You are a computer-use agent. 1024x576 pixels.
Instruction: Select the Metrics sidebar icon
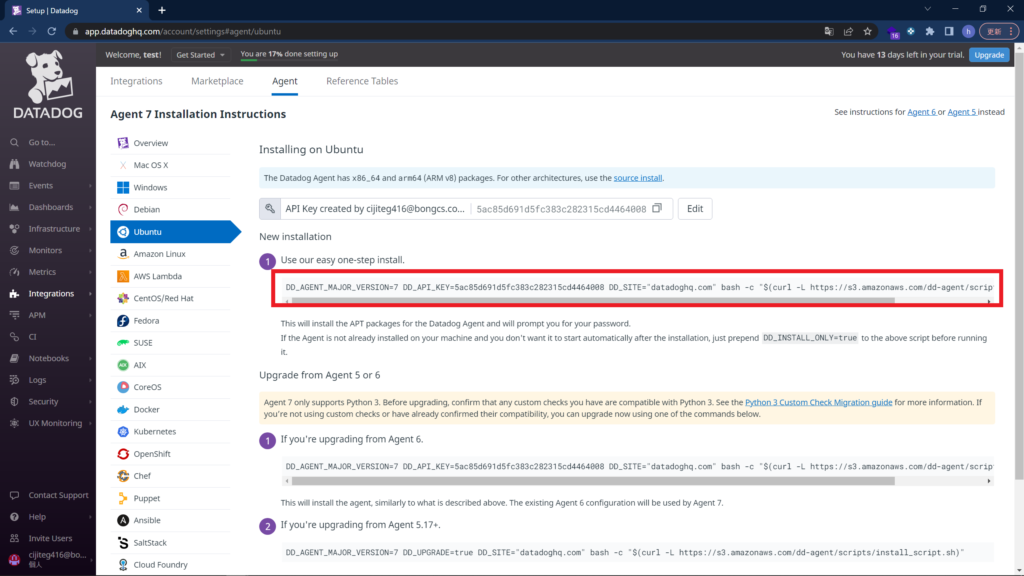click(x=14, y=271)
